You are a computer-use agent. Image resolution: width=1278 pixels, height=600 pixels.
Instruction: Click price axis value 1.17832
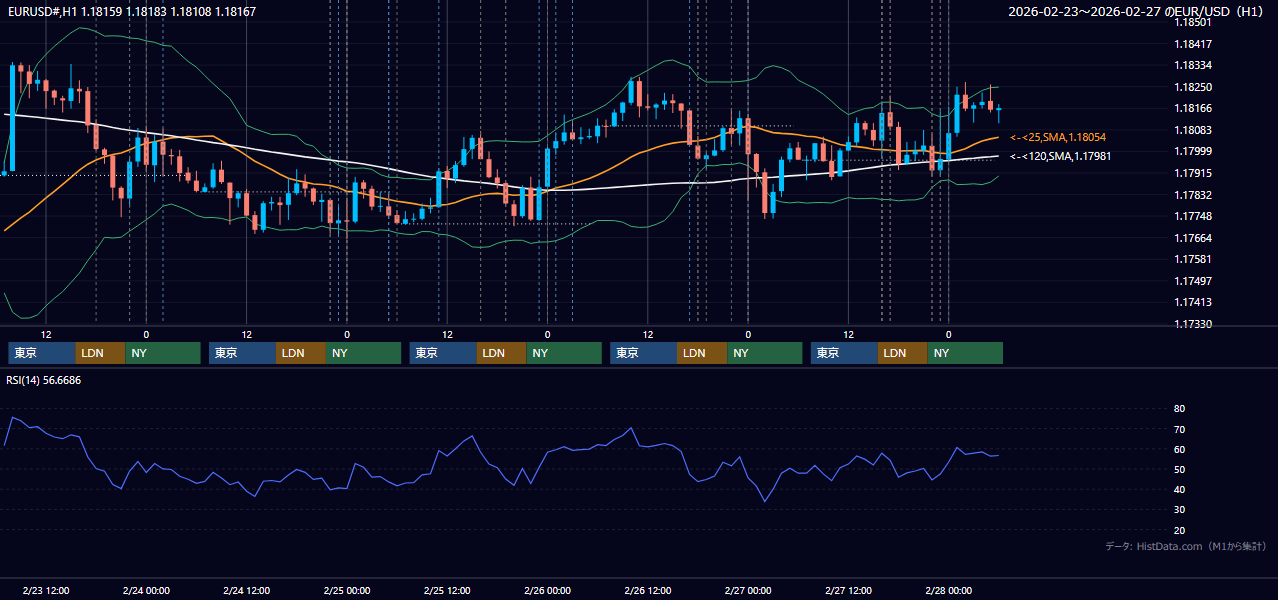pyautogui.click(x=1192, y=195)
